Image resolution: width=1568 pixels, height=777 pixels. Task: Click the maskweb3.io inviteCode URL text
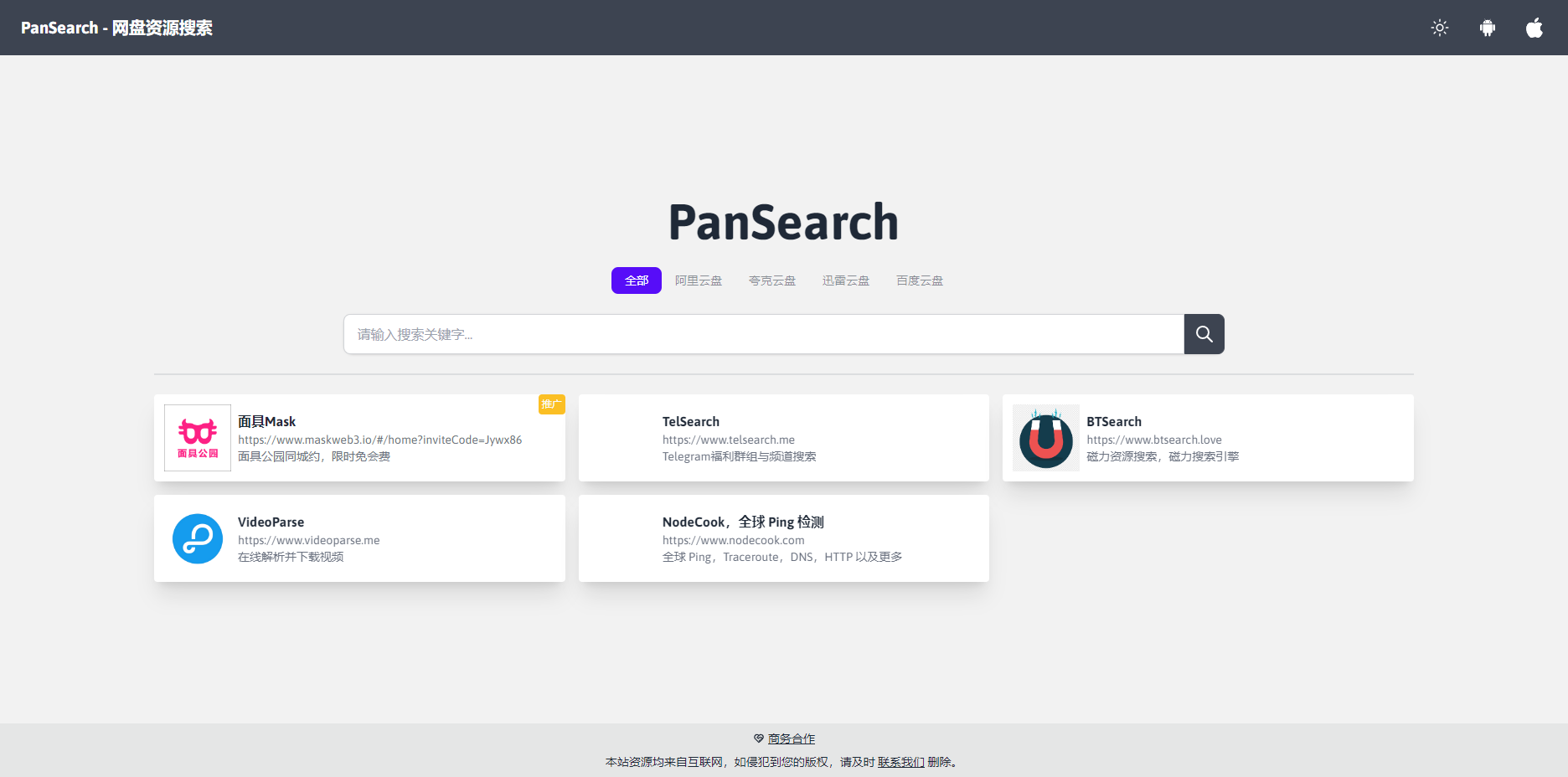point(380,440)
